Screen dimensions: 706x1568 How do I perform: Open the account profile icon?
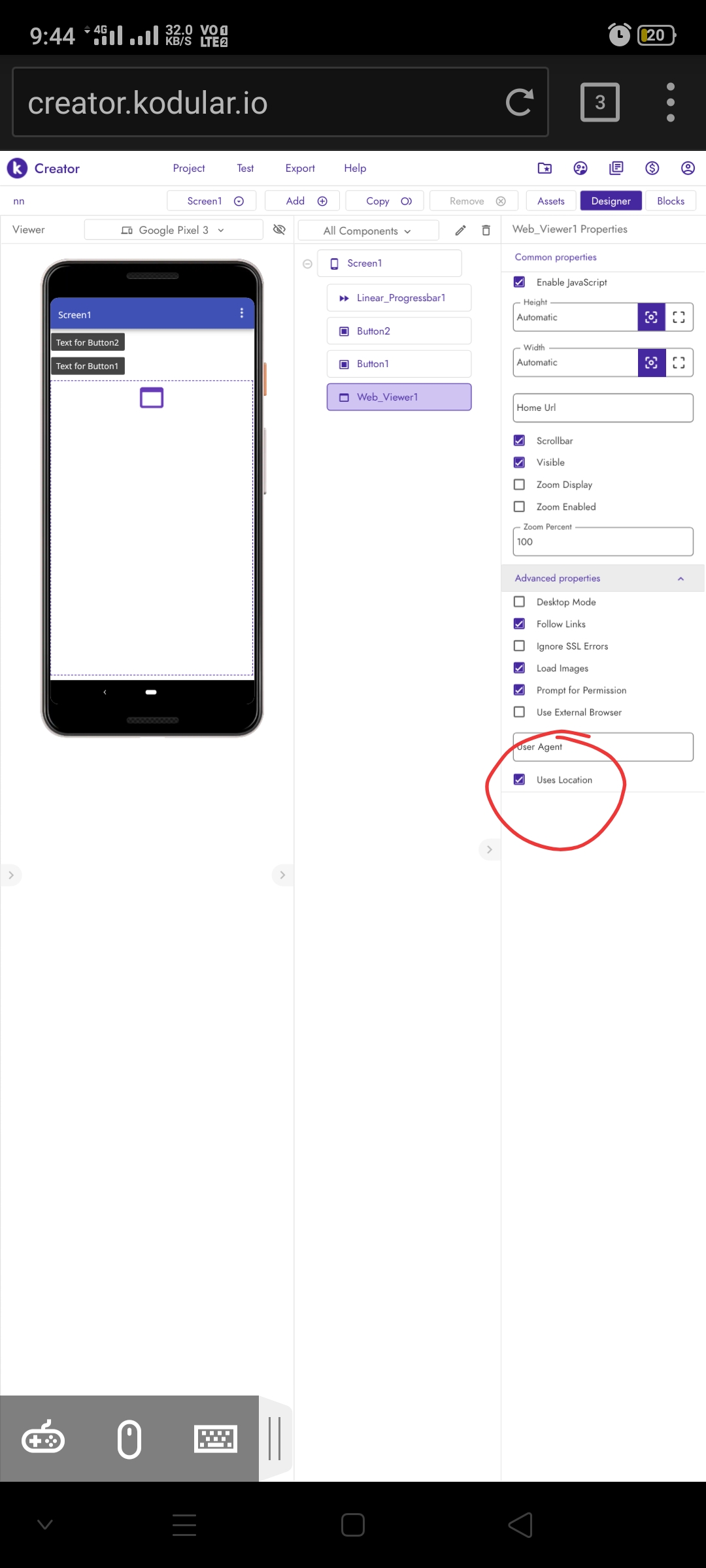tap(688, 169)
